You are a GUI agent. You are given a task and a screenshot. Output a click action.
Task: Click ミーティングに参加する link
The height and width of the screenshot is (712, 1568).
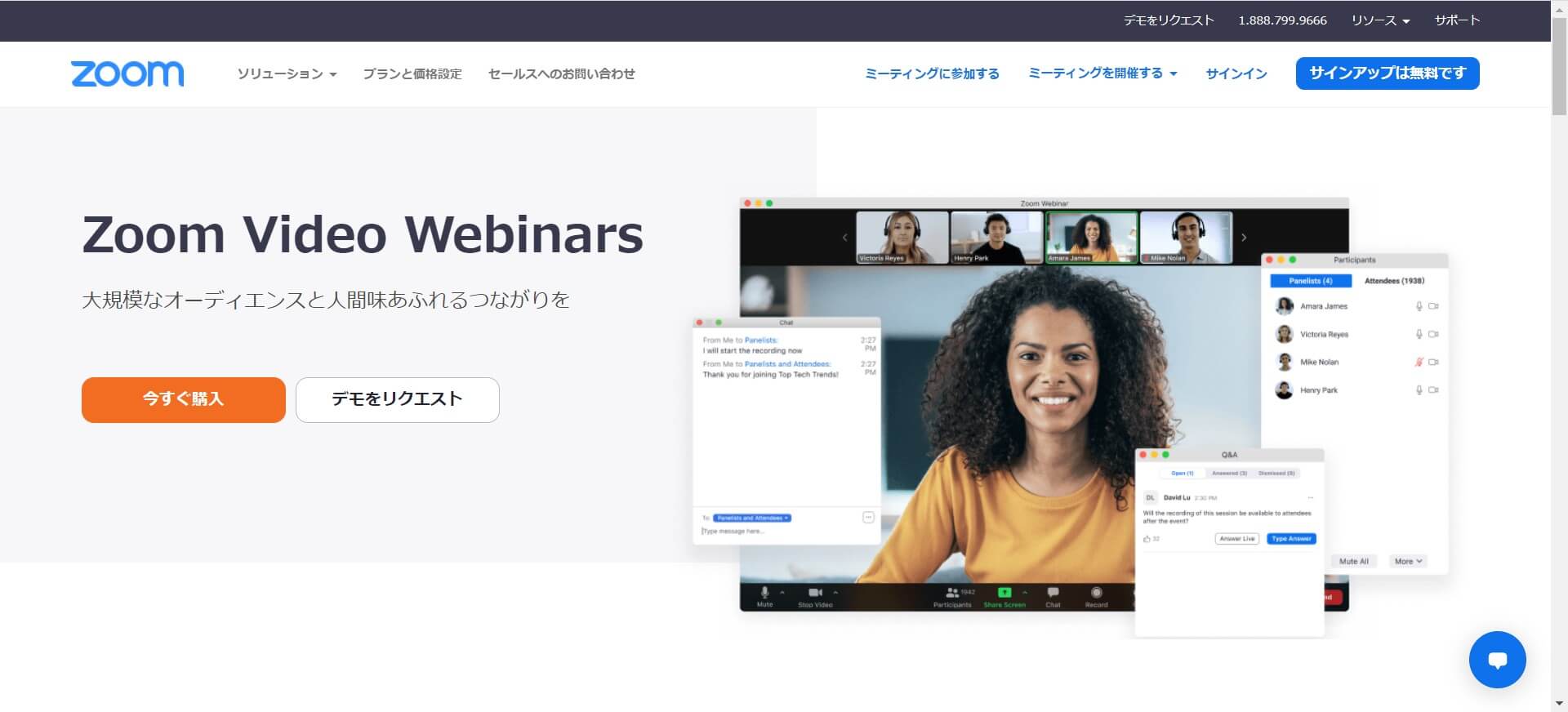(932, 73)
